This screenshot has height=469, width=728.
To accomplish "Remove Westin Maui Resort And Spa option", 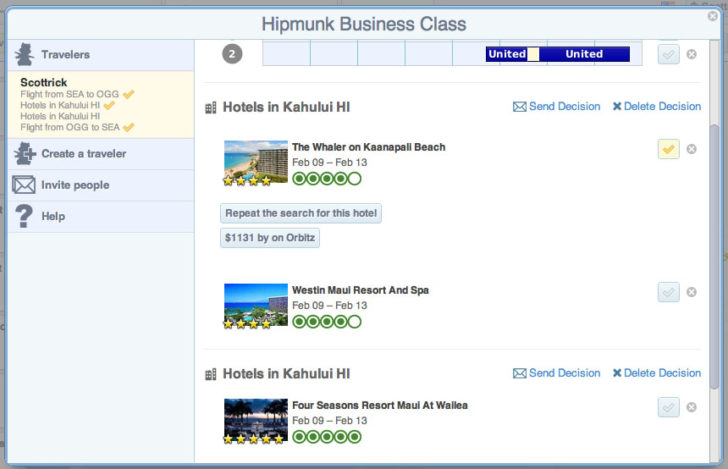I will pyautogui.click(x=691, y=292).
